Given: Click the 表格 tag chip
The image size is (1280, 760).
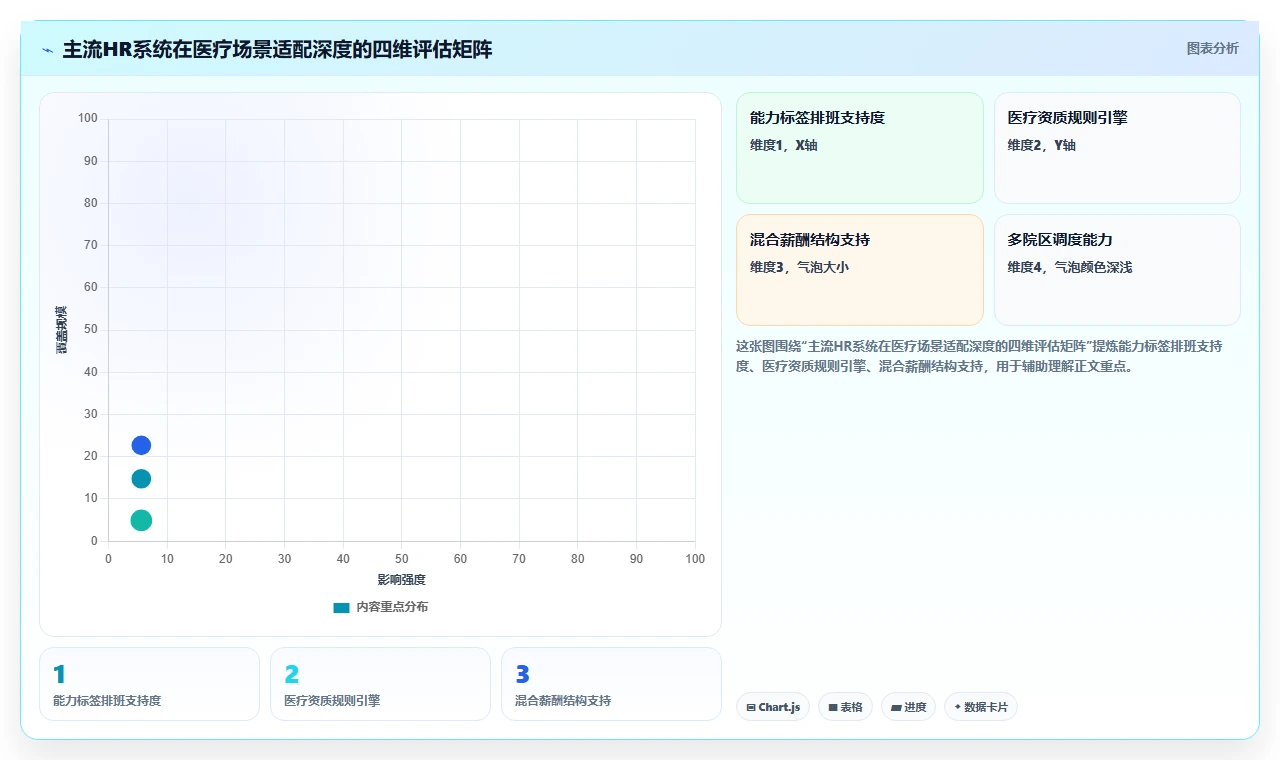Looking at the screenshot, I should [x=845, y=707].
